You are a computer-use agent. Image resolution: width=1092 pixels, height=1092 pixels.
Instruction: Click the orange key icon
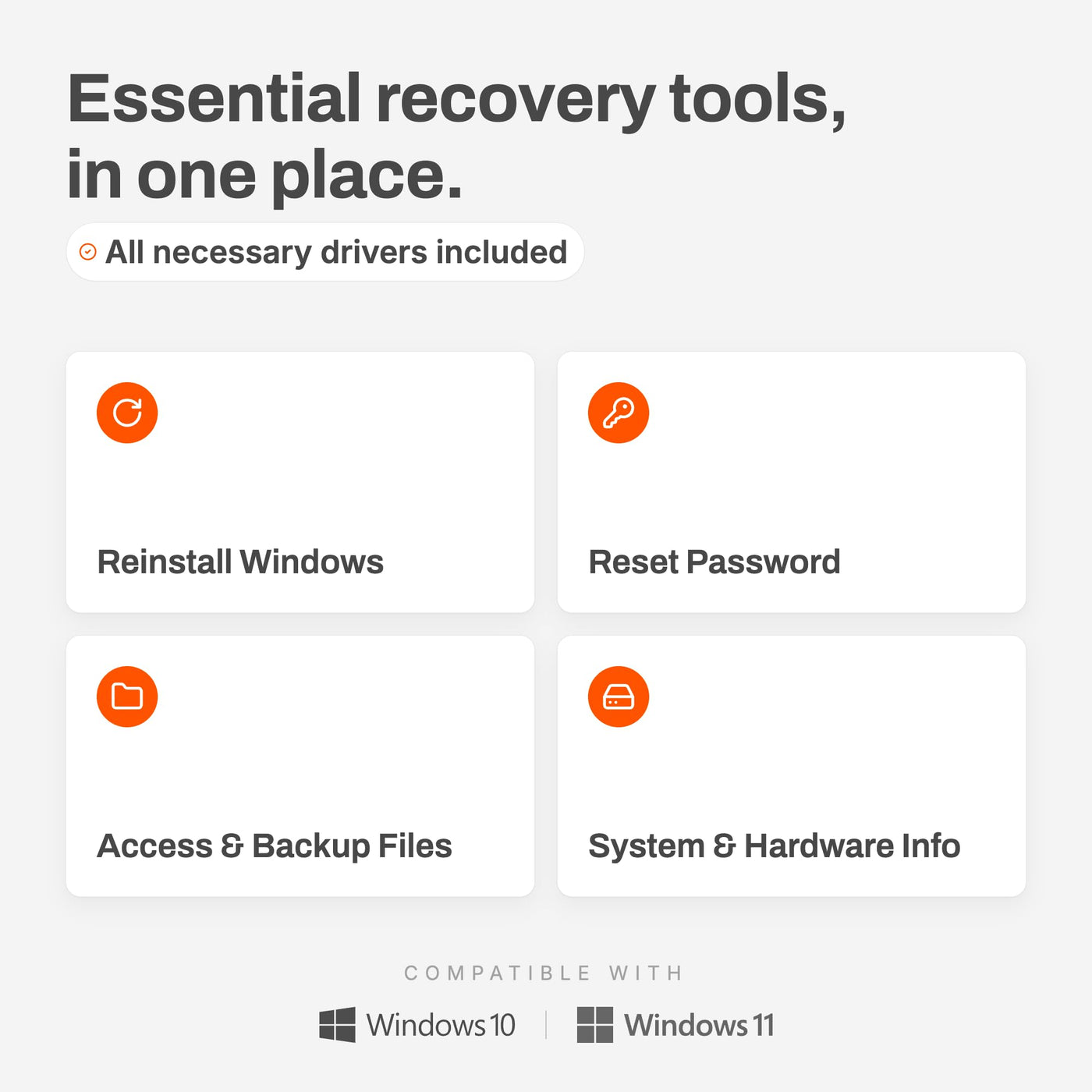[619, 413]
